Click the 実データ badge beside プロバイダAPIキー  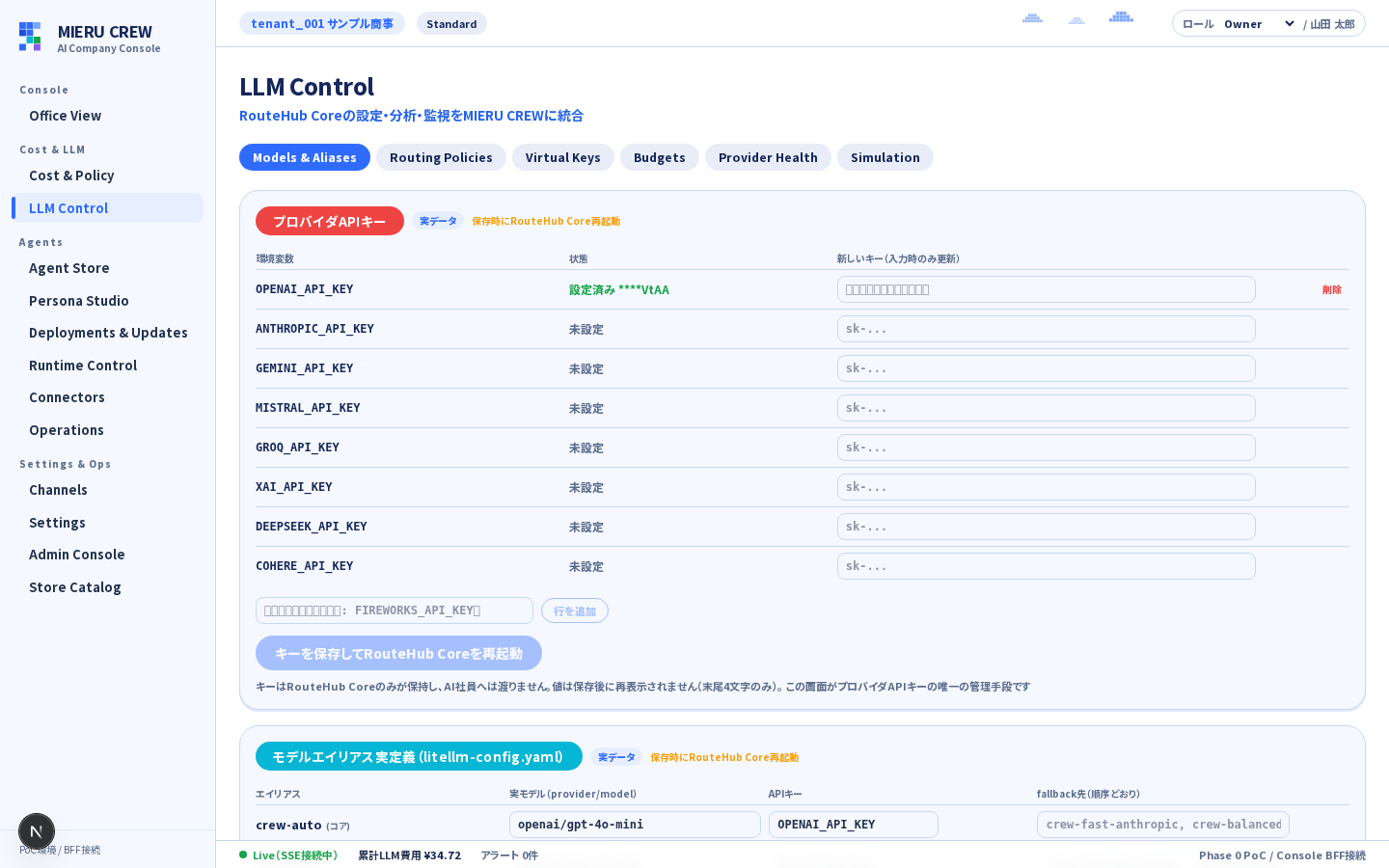(x=438, y=221)
